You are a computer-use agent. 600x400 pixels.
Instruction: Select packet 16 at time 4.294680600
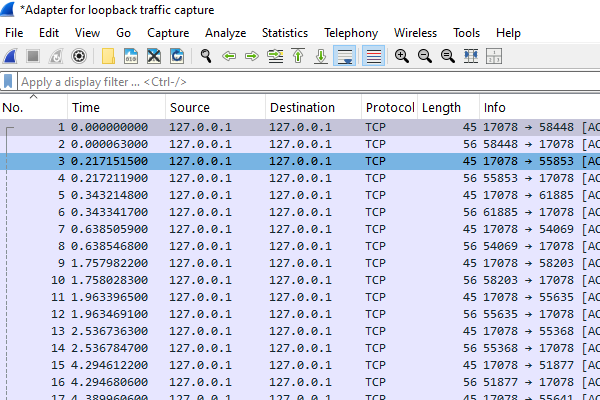coord(300,382)
